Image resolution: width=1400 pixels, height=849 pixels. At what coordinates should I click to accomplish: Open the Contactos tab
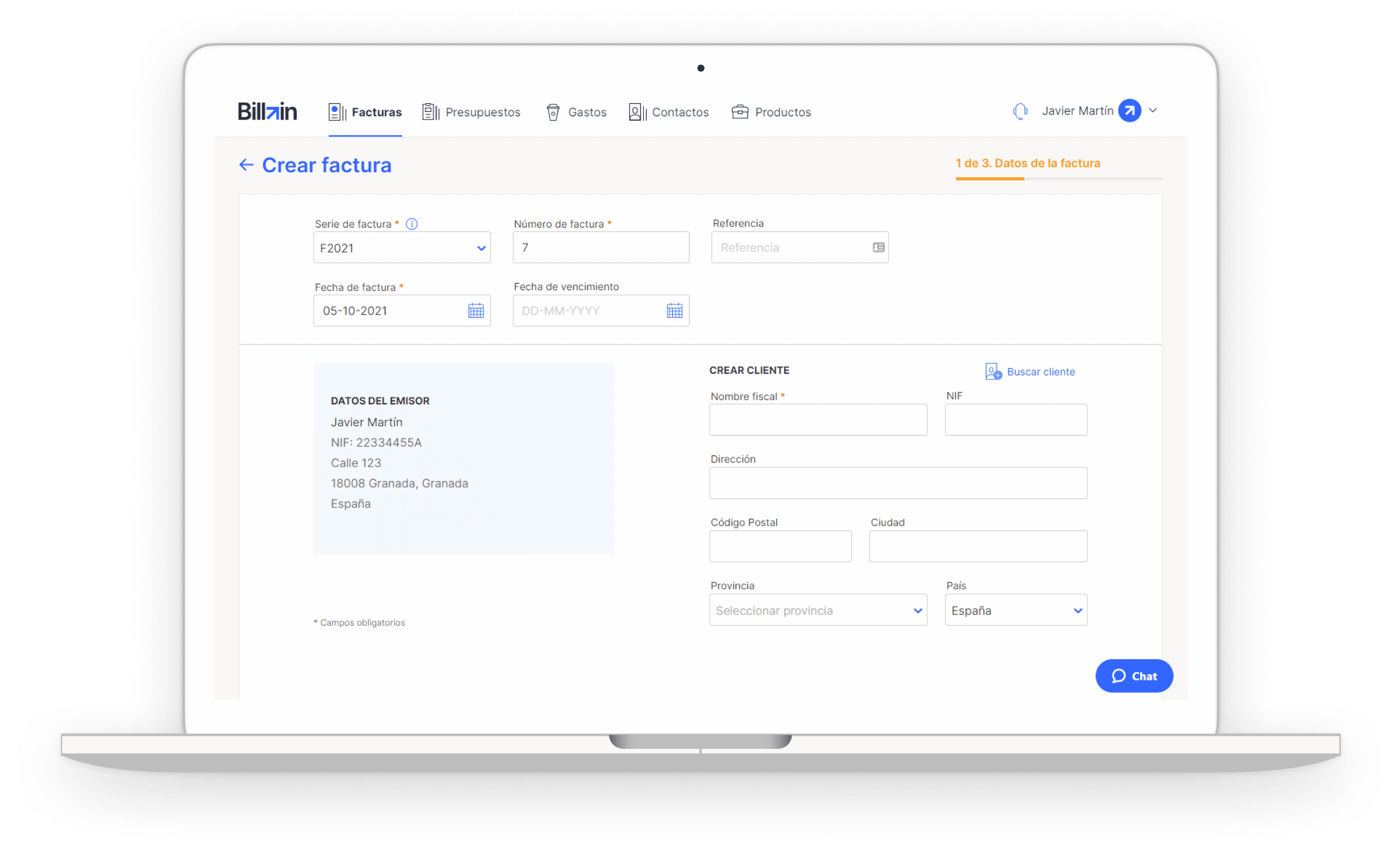(669, 112)
